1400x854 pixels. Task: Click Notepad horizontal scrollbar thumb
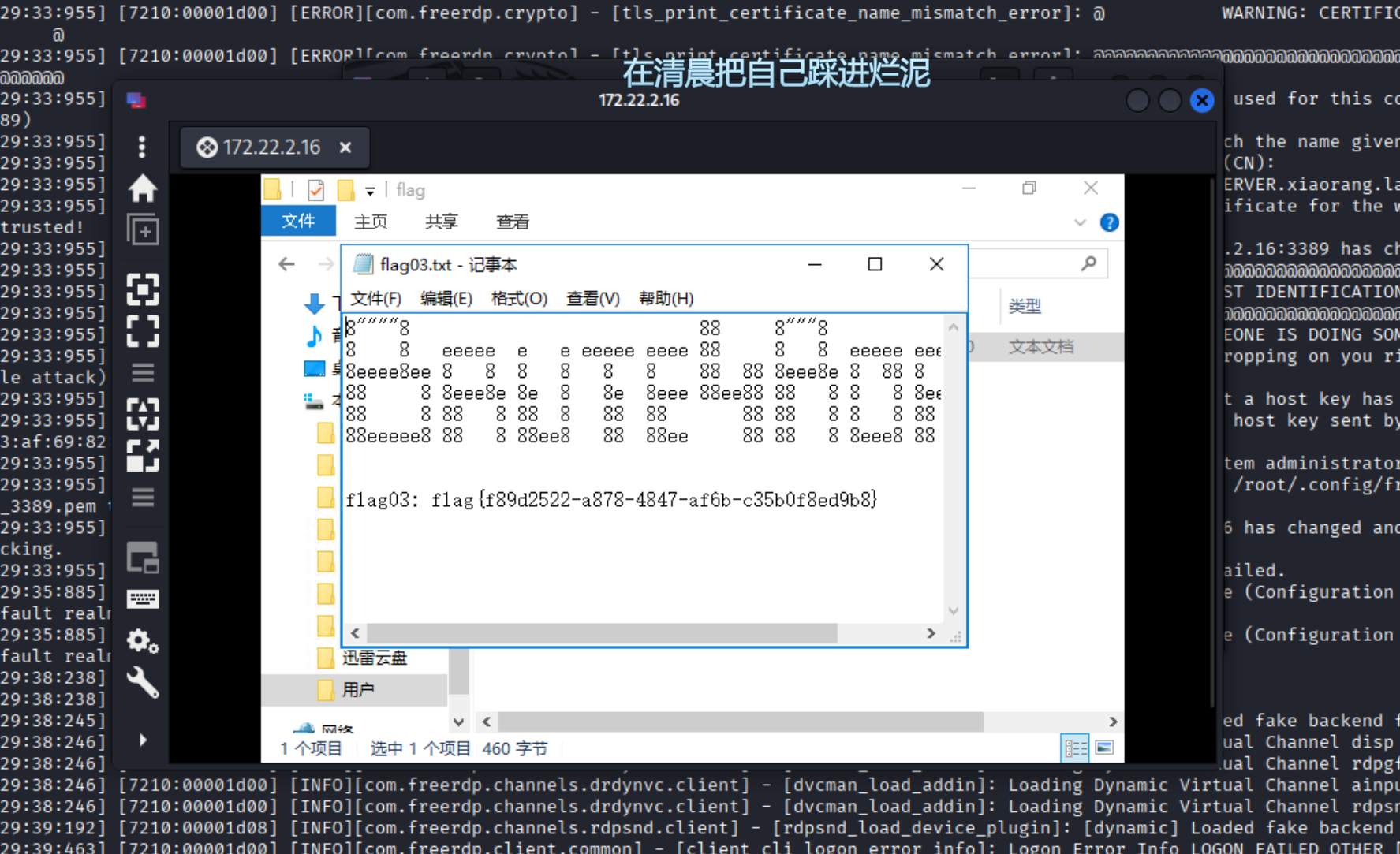point(601,633)
